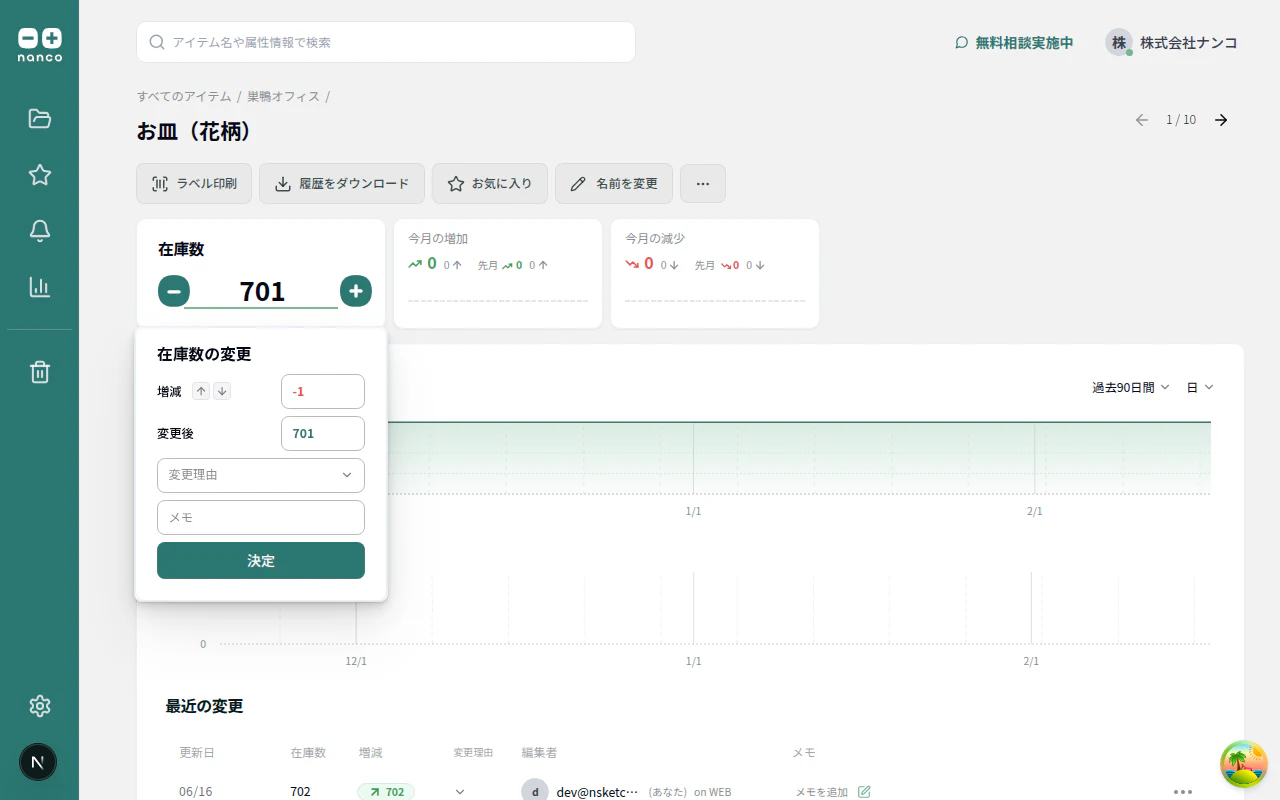
Task: Click the nanco logo
Action: (x=40, y=45)
